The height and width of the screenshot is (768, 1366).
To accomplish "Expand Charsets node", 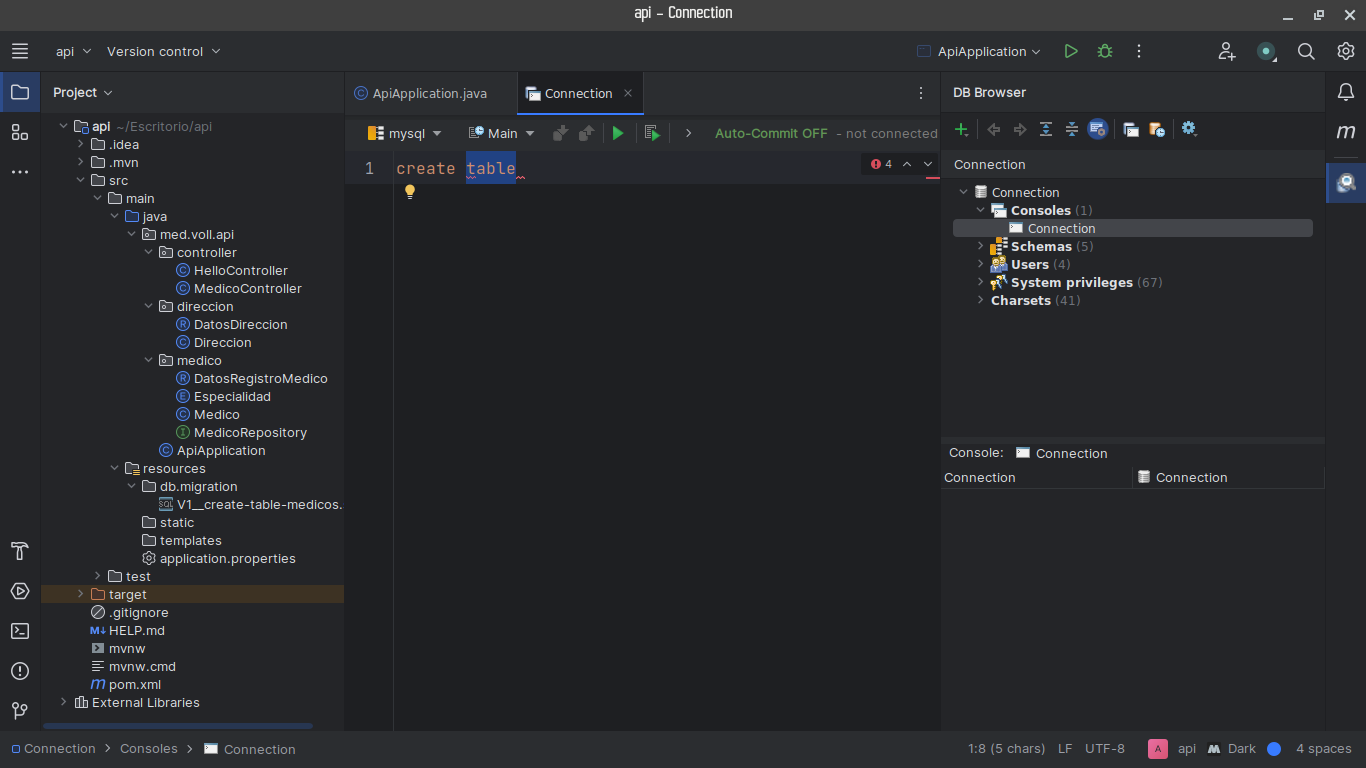I will click(x=981, y=300).
